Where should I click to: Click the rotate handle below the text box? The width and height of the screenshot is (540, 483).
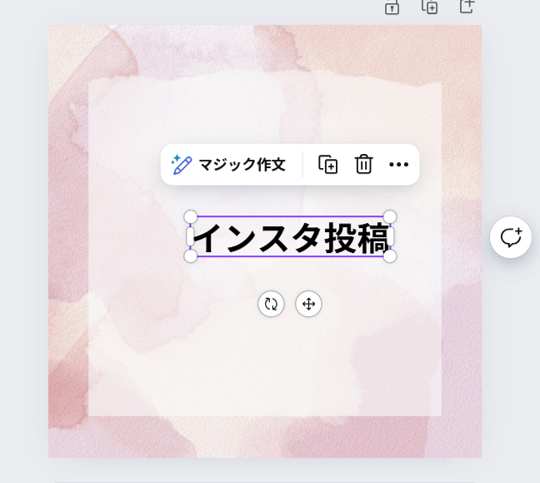click(271, 304)
